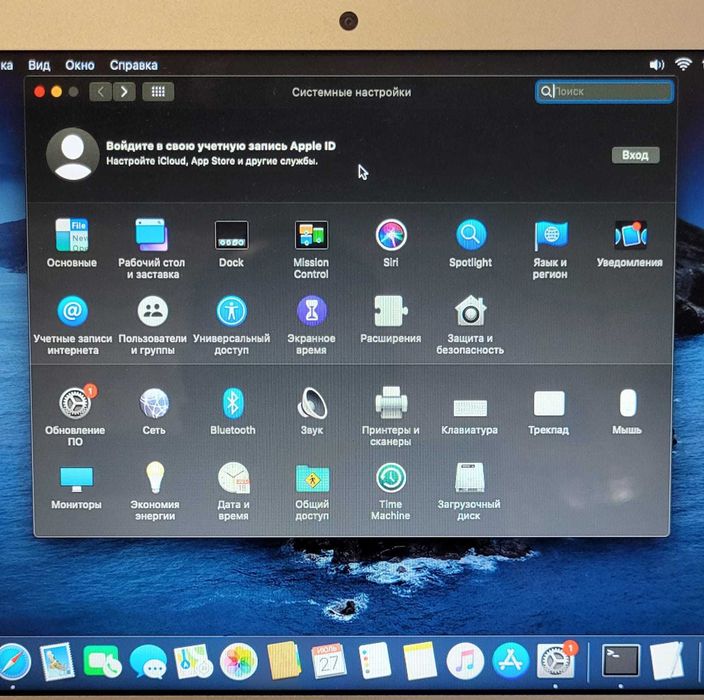Open the Справка menu
Screen dimensions: 704x700
click(x=134, y=66)
